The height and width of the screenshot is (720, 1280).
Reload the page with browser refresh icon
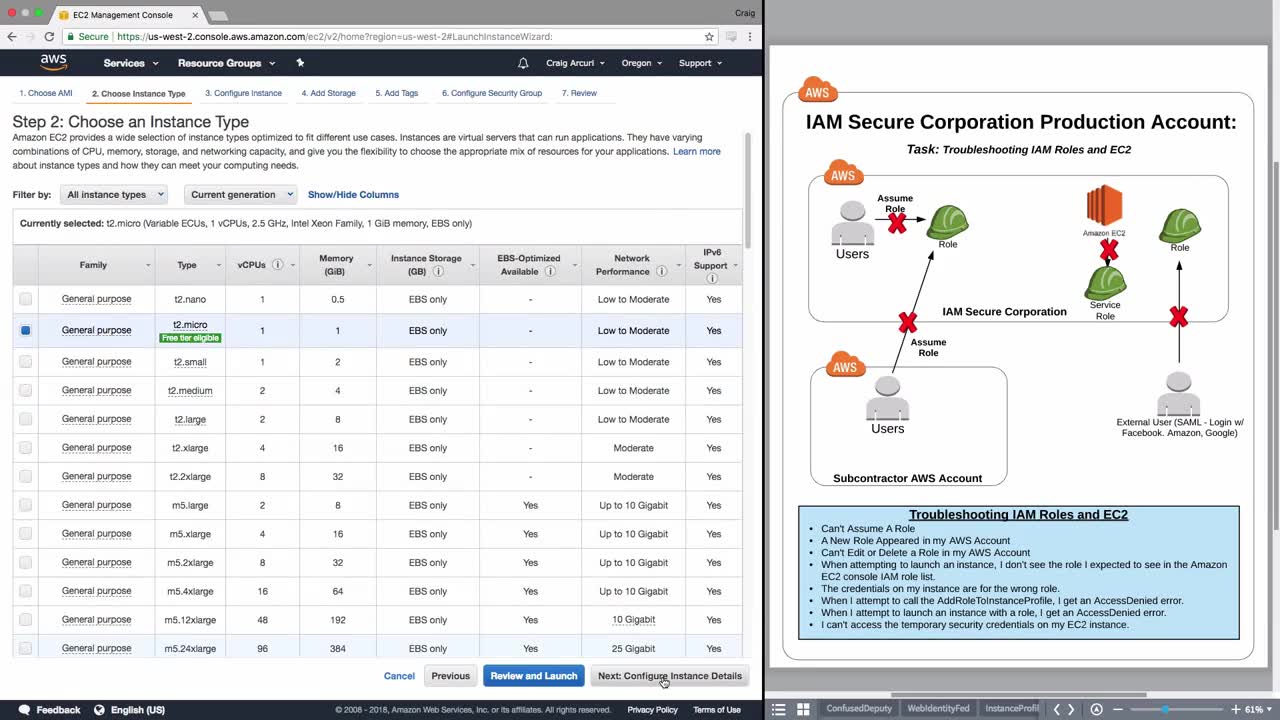pyautogui.click(x=49, y=36)
